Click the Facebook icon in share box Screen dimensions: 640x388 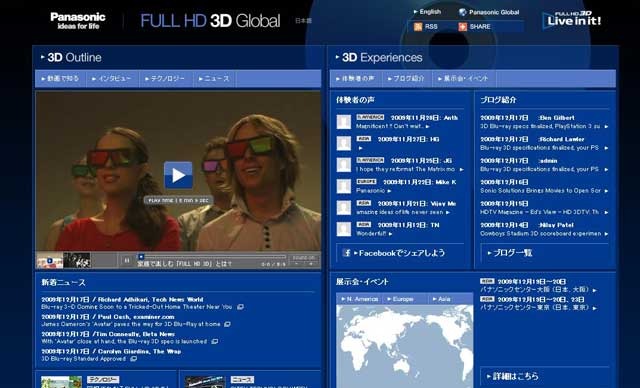(x=347, y=253)
